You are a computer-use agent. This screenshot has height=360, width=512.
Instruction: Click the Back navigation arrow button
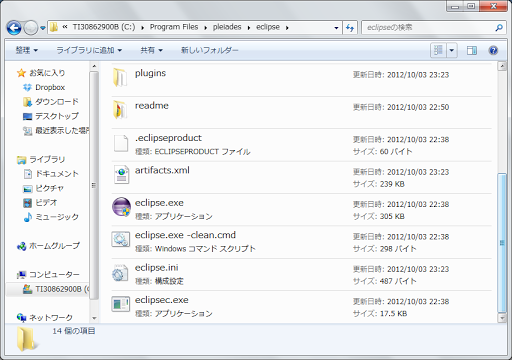click(x=14, y=28)
